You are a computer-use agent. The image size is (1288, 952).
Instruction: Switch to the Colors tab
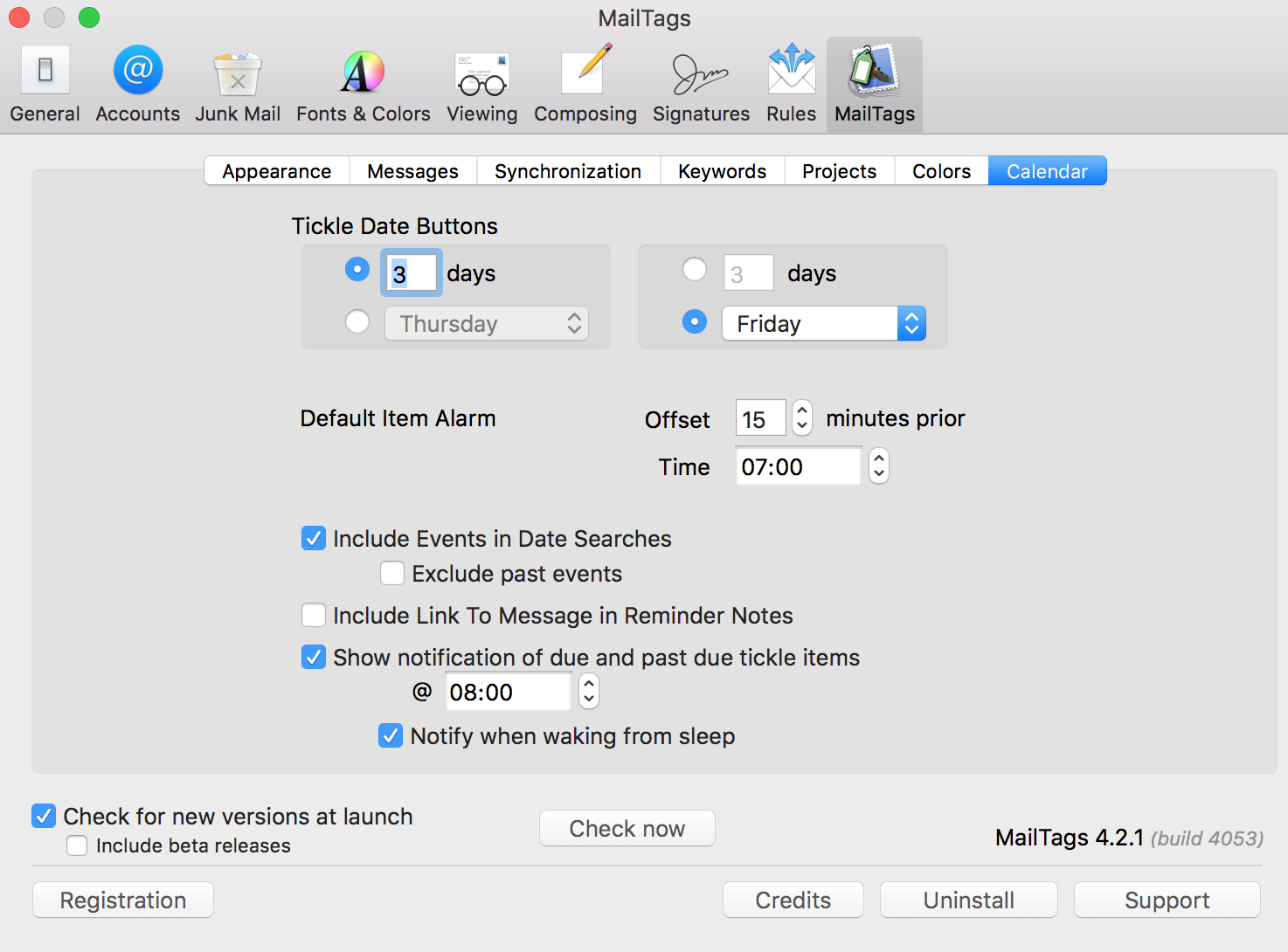[x=942, y=171]
